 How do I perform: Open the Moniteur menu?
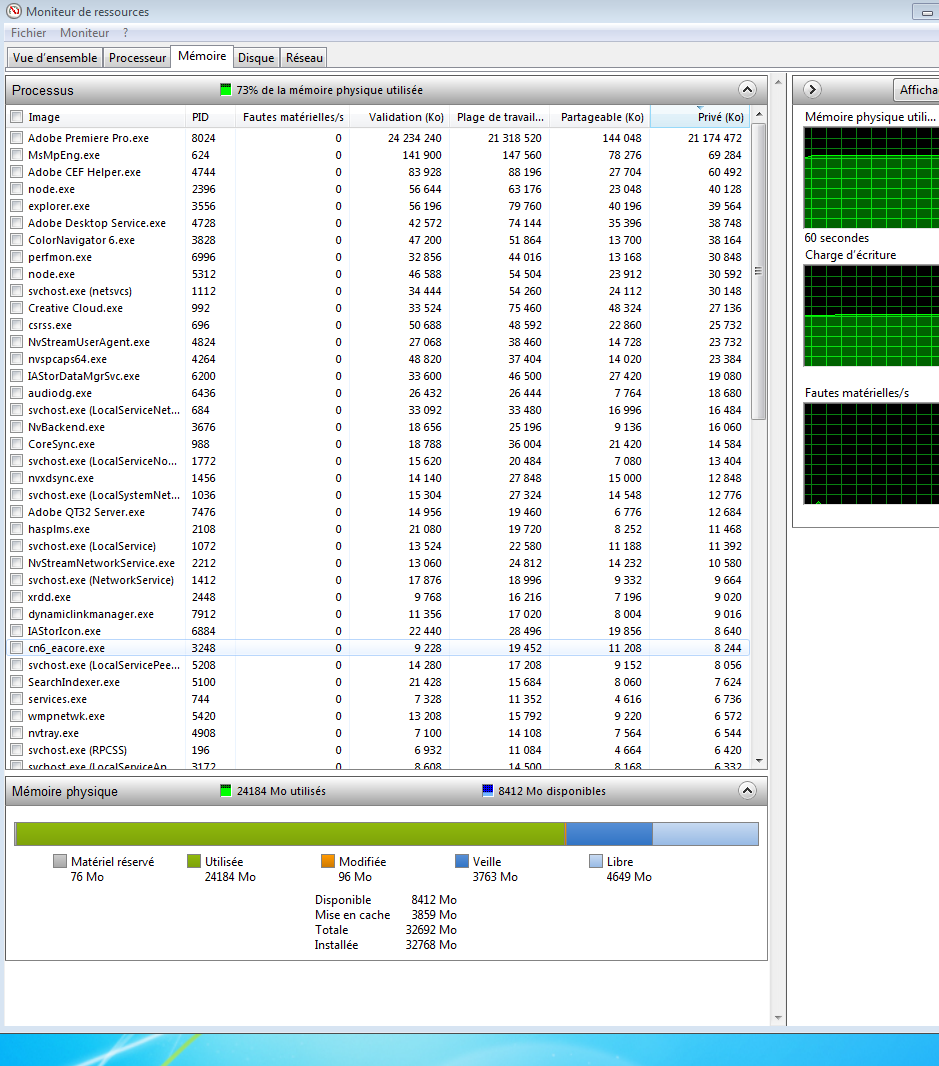(84, 33)
